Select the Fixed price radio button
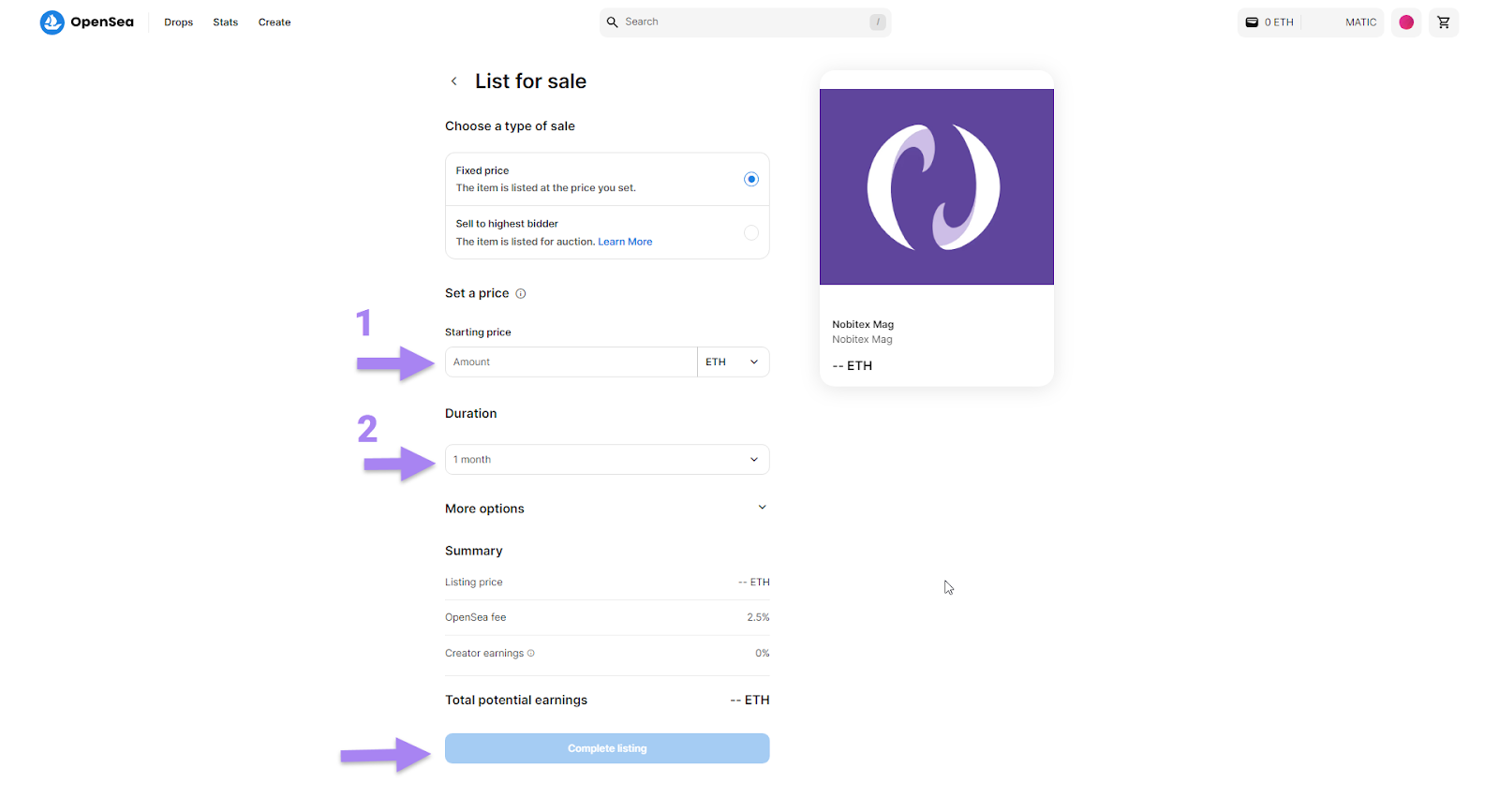Image resolution: width=1499 pixels, height=812 pixels. pyautogui.click(x=751, y=179)
